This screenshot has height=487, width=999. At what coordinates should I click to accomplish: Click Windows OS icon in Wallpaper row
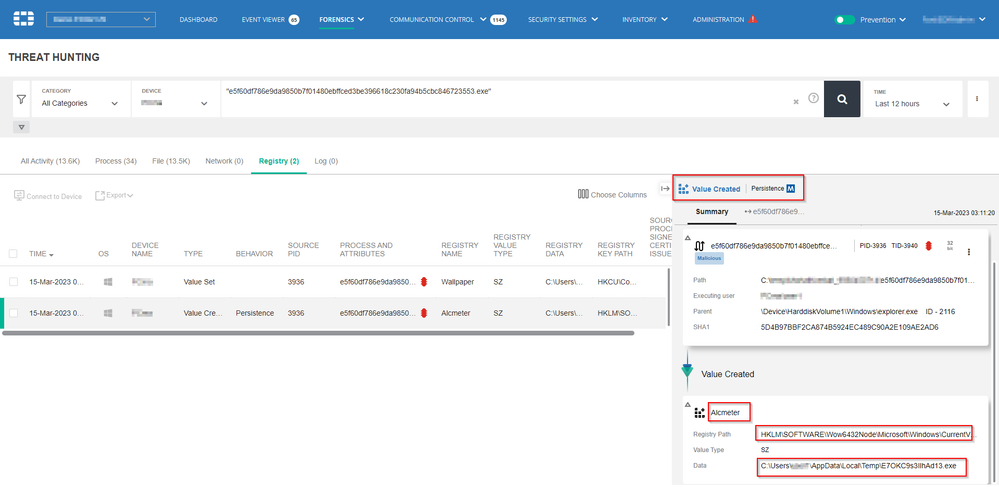tap(108, 282)
